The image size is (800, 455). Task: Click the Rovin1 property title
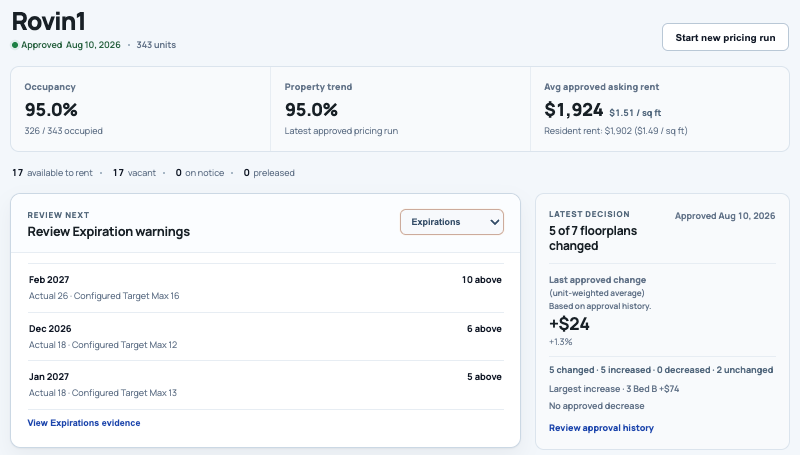click(x=48, y=21)
